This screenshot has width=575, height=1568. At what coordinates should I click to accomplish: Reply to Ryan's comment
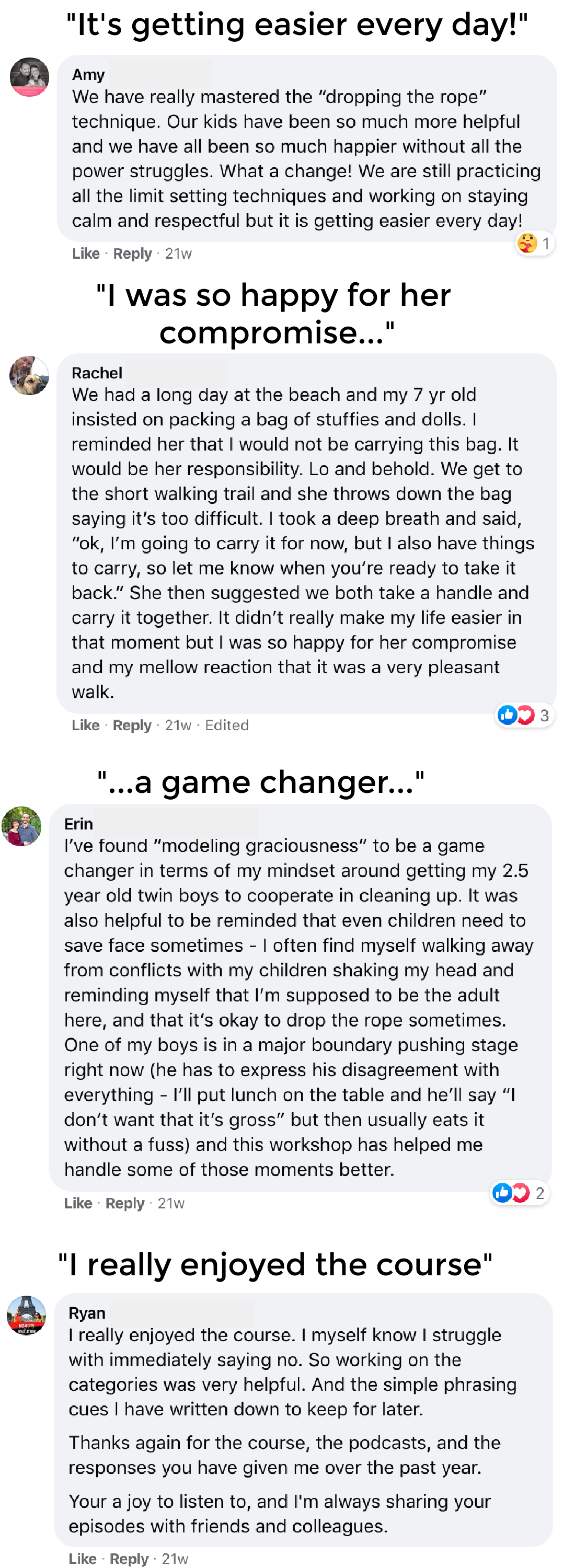(129, 1558)
